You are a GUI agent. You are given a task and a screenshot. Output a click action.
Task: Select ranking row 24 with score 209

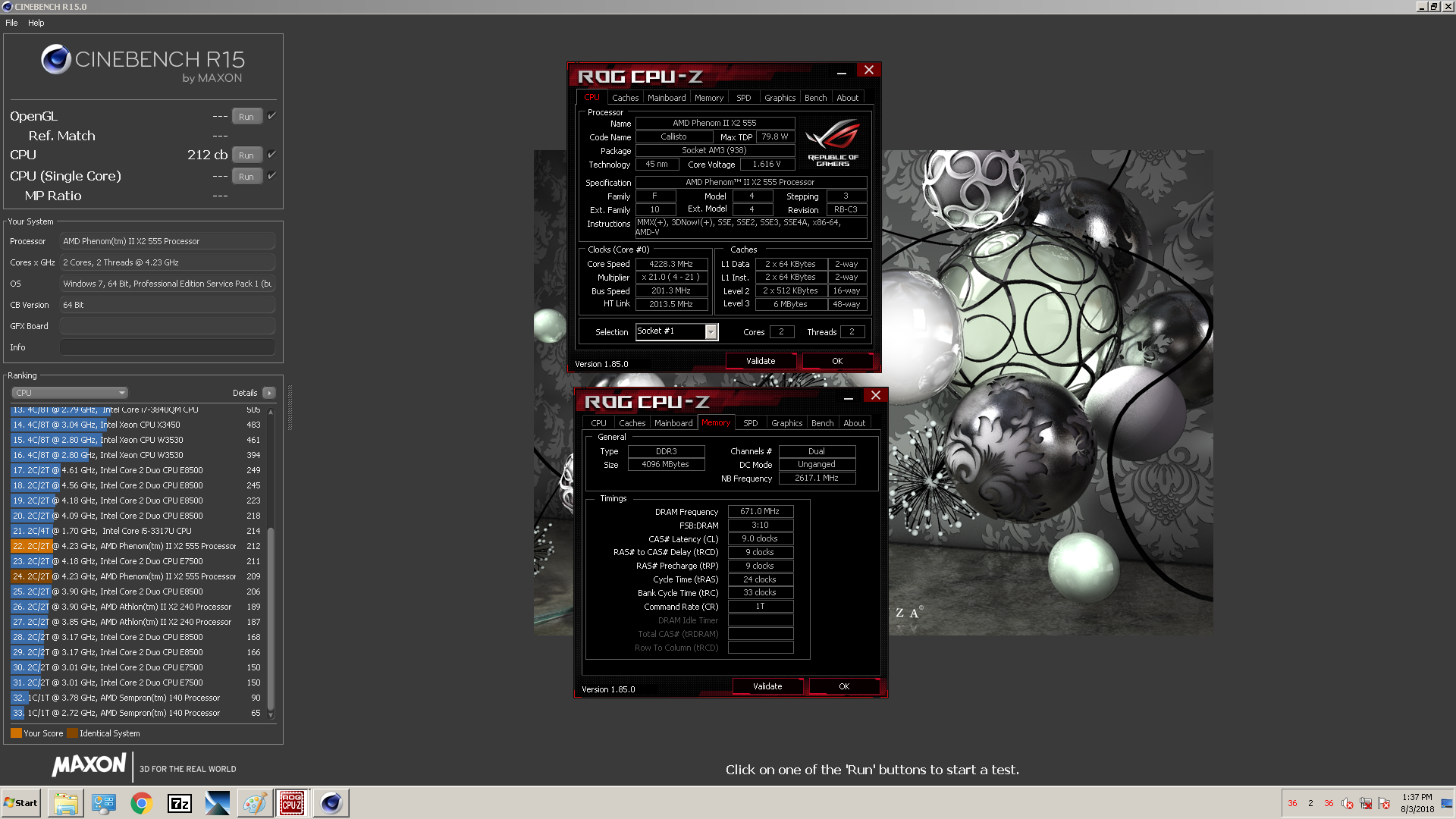point(136,576)
